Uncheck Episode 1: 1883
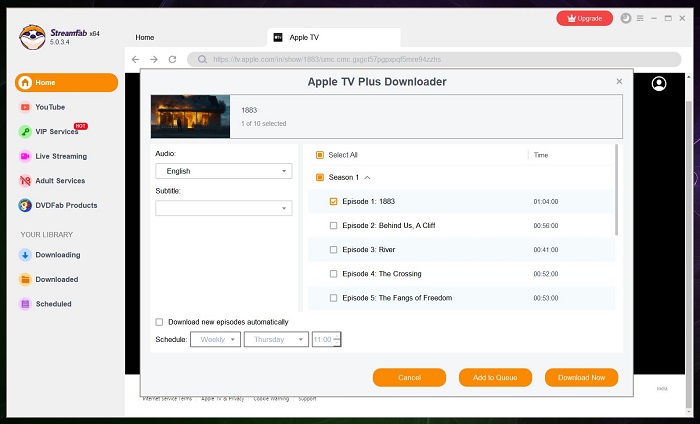700x424 pixels. (x=333, y=201)
